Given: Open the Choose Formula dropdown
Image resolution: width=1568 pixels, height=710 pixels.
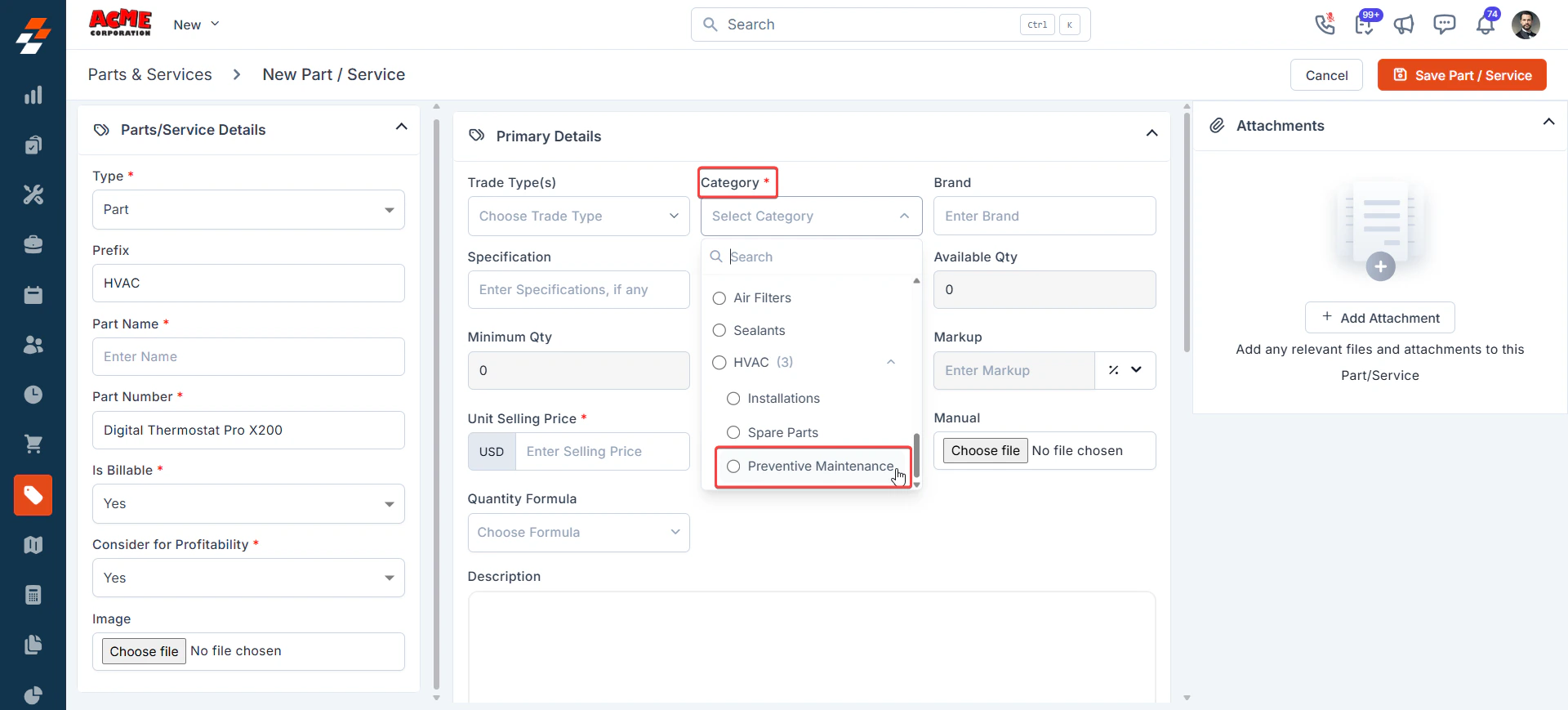Looking at the screenshot, I should click(578, 533).
